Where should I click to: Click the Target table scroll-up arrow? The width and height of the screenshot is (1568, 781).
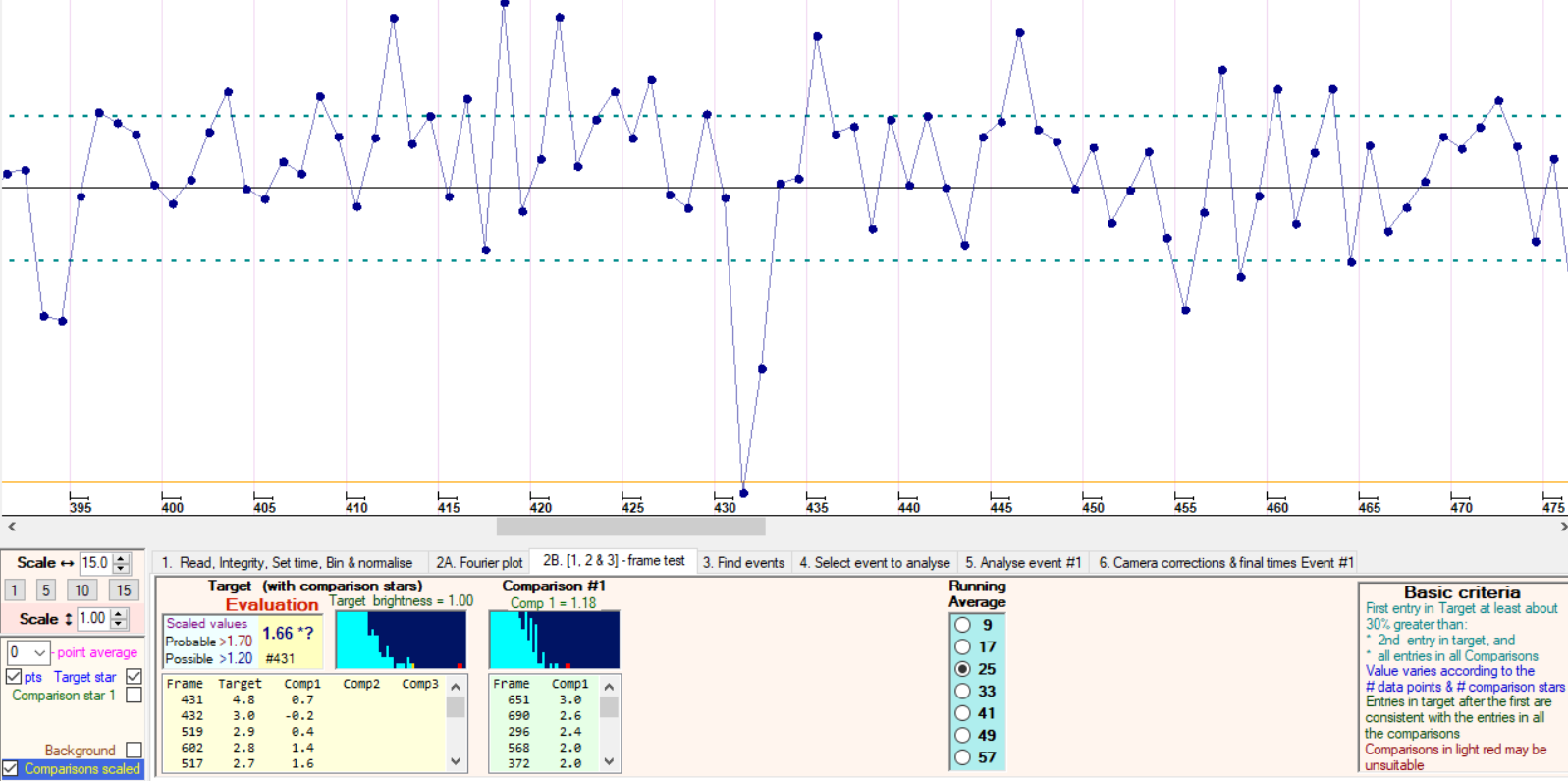(x=456, y=686)
